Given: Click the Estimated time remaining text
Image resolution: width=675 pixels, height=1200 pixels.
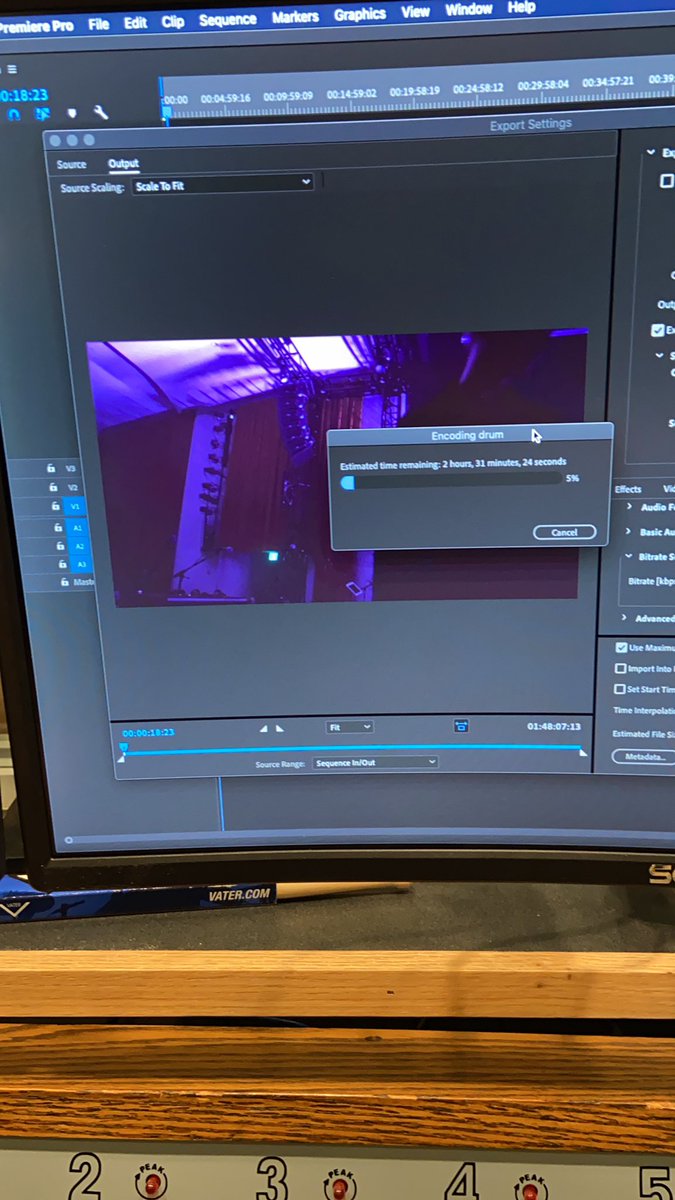Looking at the screenshot, I should tap(453, 463).
